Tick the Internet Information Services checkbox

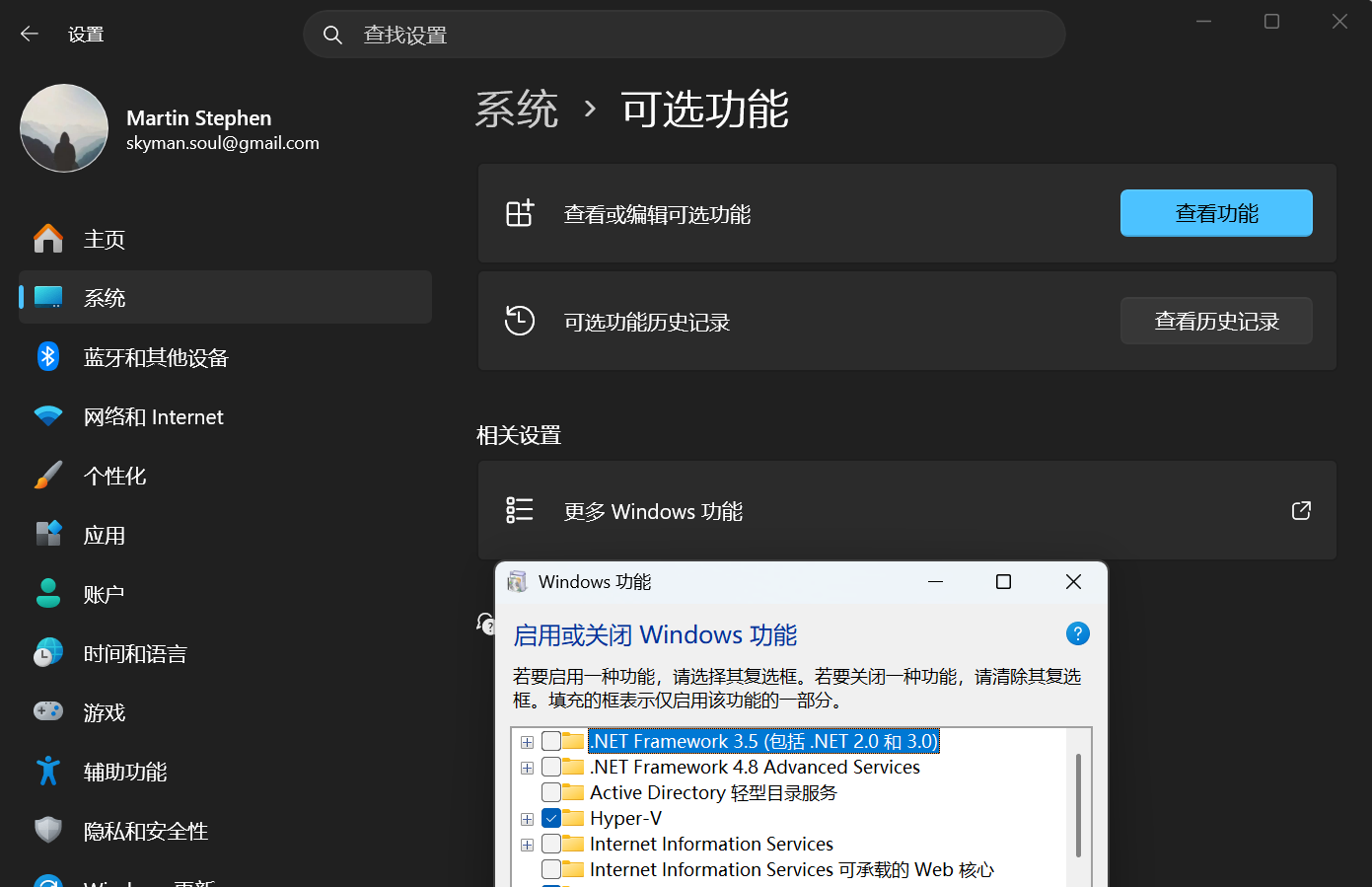tap(551, 844)
